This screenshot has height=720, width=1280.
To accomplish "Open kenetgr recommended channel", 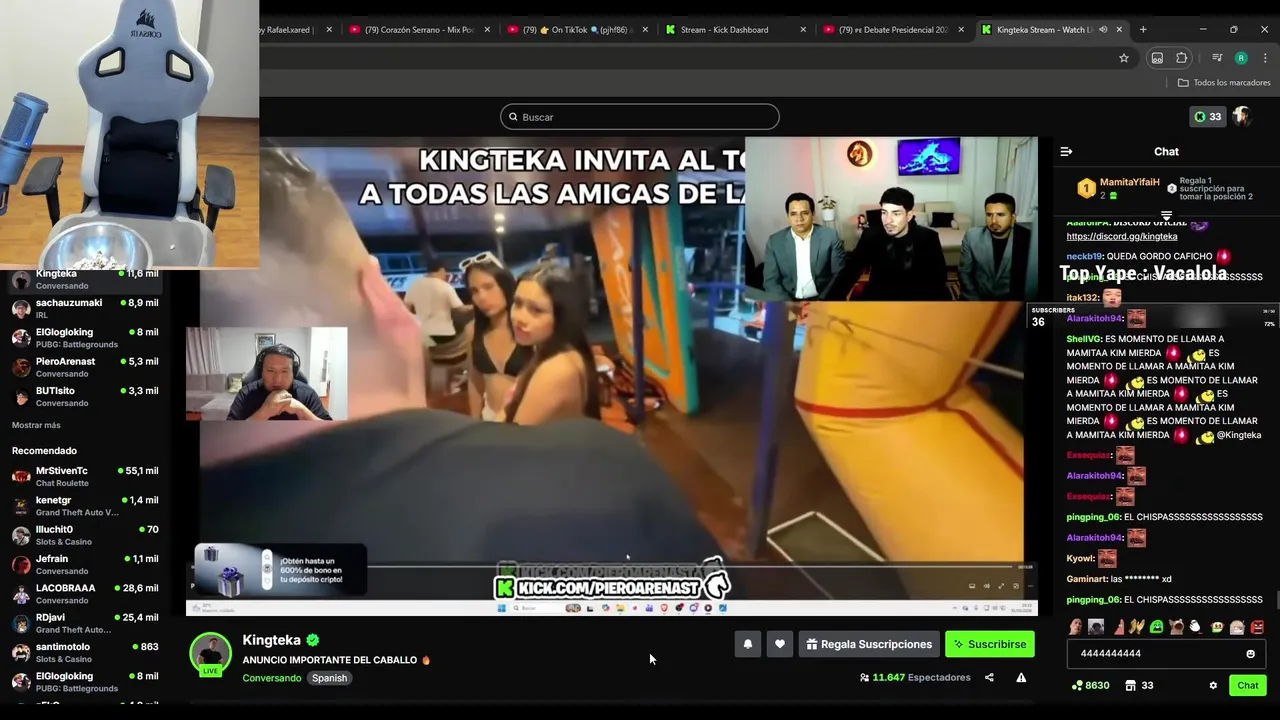I will point(85,505).
